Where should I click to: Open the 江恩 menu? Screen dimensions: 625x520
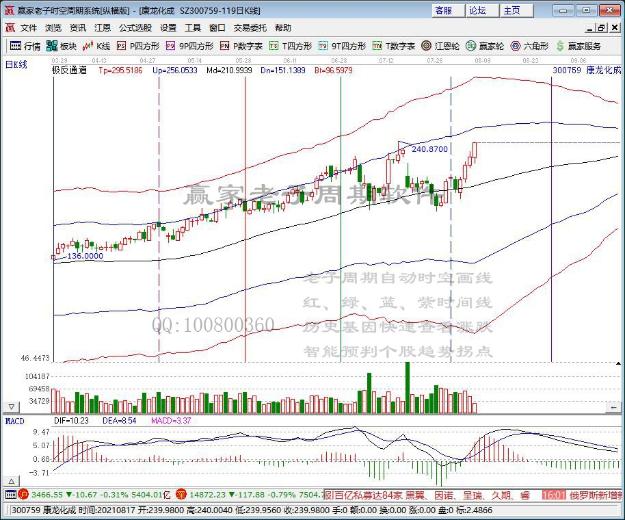pos(102,28)
